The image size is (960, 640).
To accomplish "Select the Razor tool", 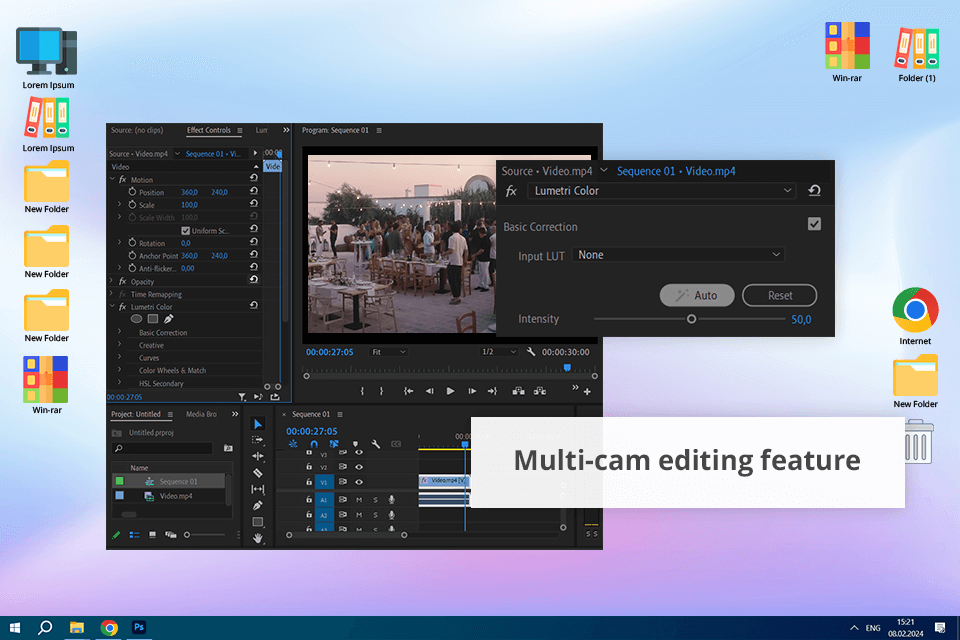I will [258, 473].
